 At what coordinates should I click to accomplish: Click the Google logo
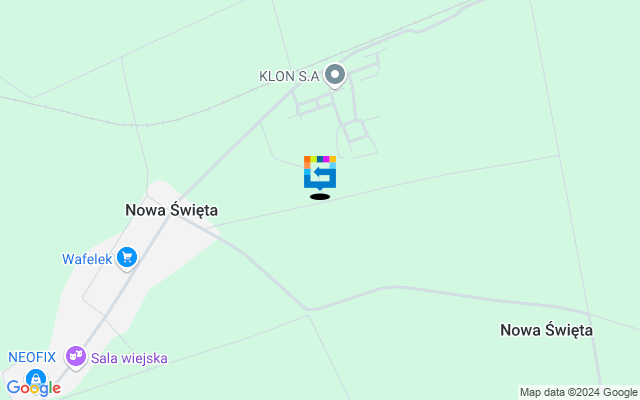(x=33, y=388)
